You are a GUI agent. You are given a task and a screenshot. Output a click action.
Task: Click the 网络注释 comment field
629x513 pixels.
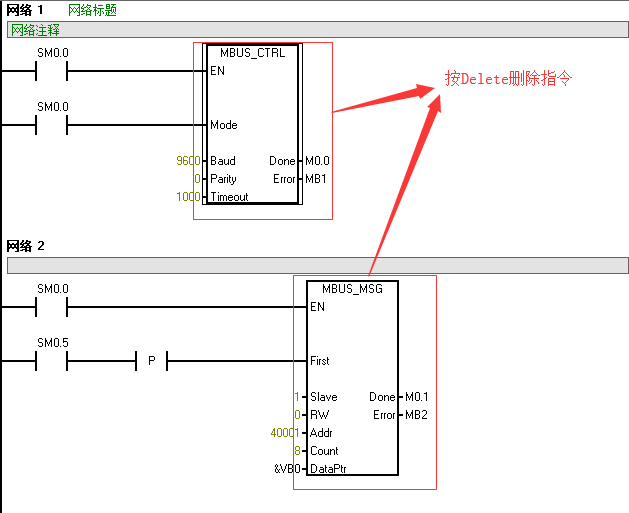pyautogui.click(x=36, y=29)
